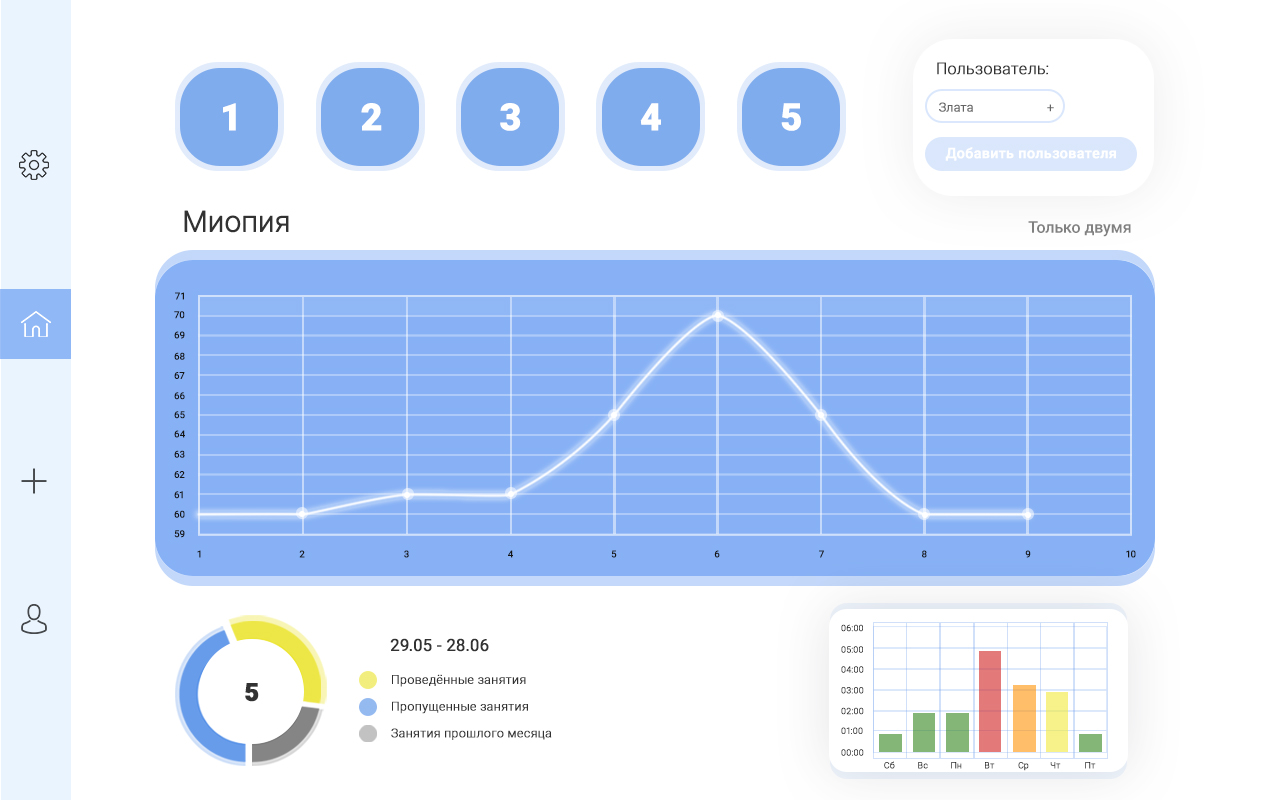Screen dimensions: 1280x800
Task: Click the 06:00 axis label in bar chart
Action: pyautogui.click(x=852, y=629)
